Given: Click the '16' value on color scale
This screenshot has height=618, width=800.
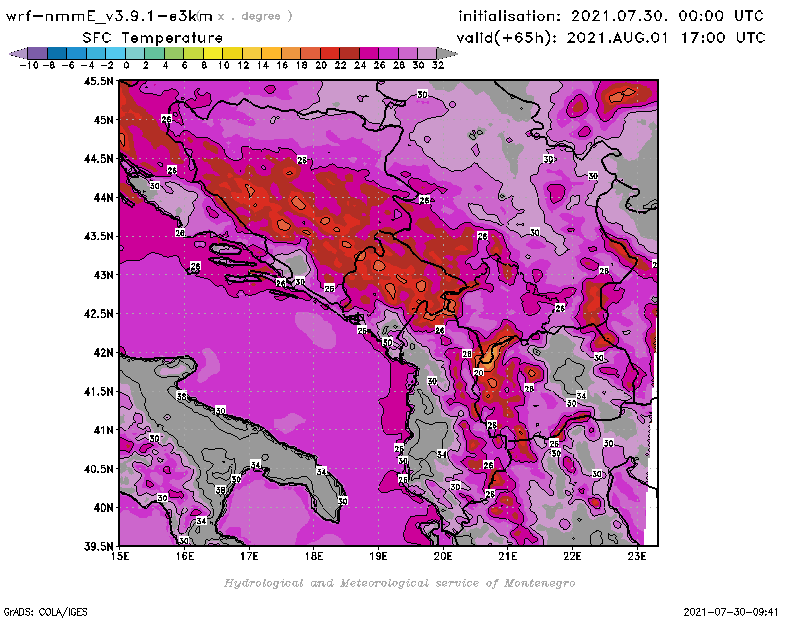Looking at the screenshot, I should click(x=282, y=65).
